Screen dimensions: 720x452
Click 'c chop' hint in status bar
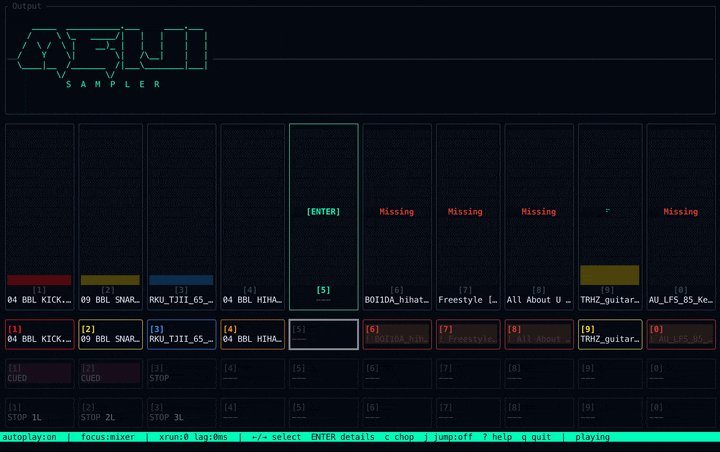(x=399, y=437)
